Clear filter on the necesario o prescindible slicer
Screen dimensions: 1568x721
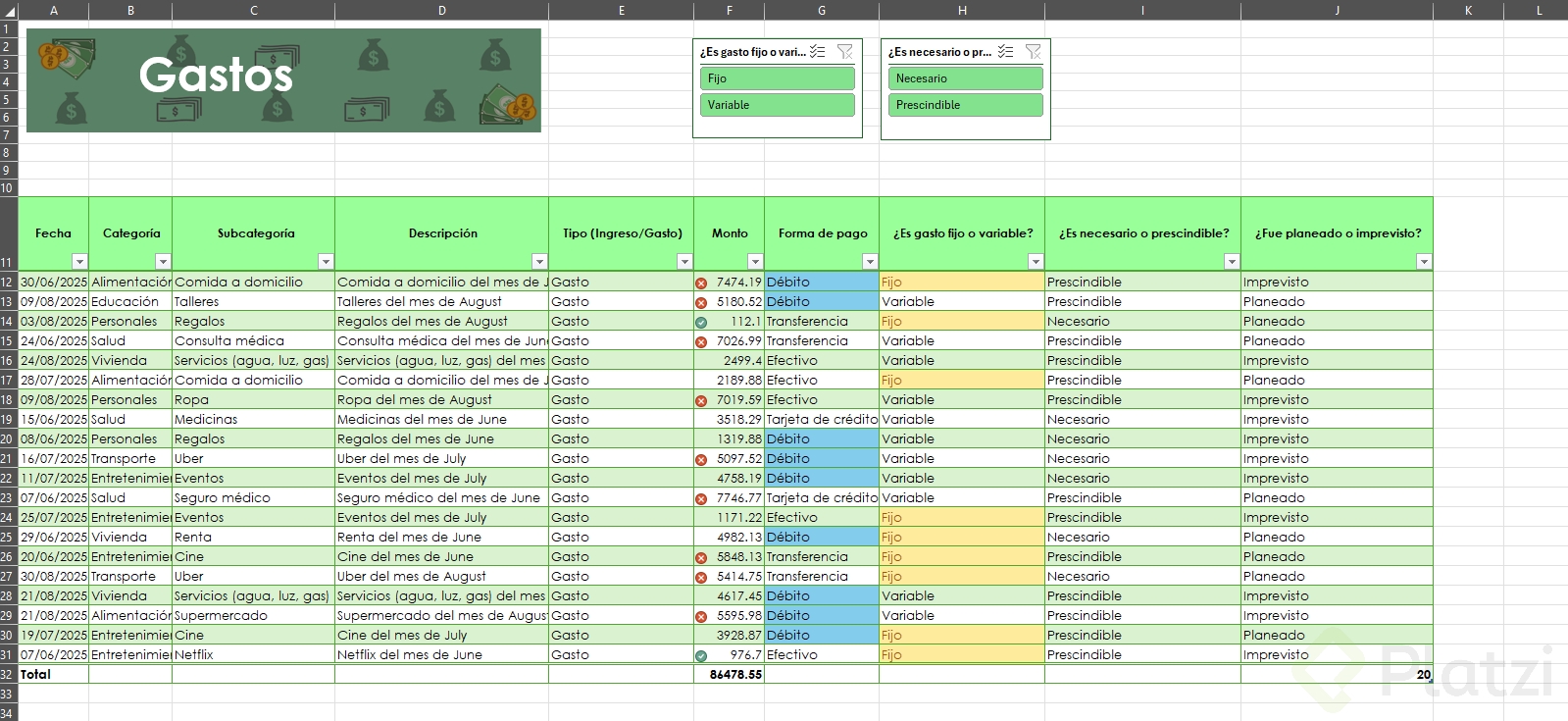pyautogui.click(x=1033, y=52)
